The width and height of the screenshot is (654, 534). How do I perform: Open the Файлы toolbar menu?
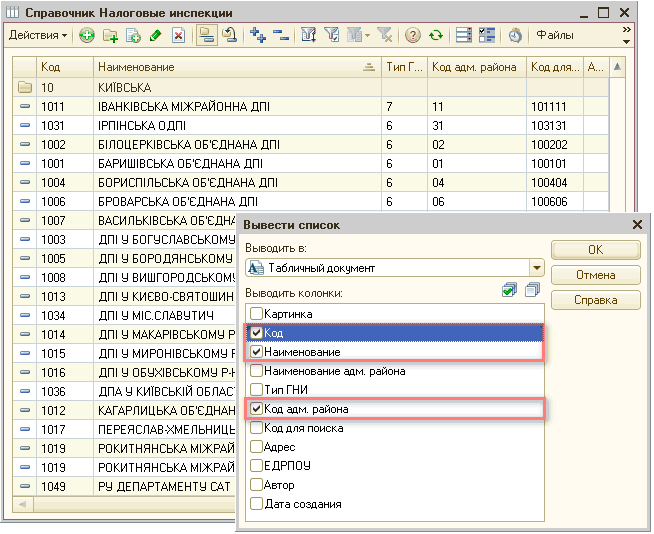pyautogui.click(x=555, y=35)
